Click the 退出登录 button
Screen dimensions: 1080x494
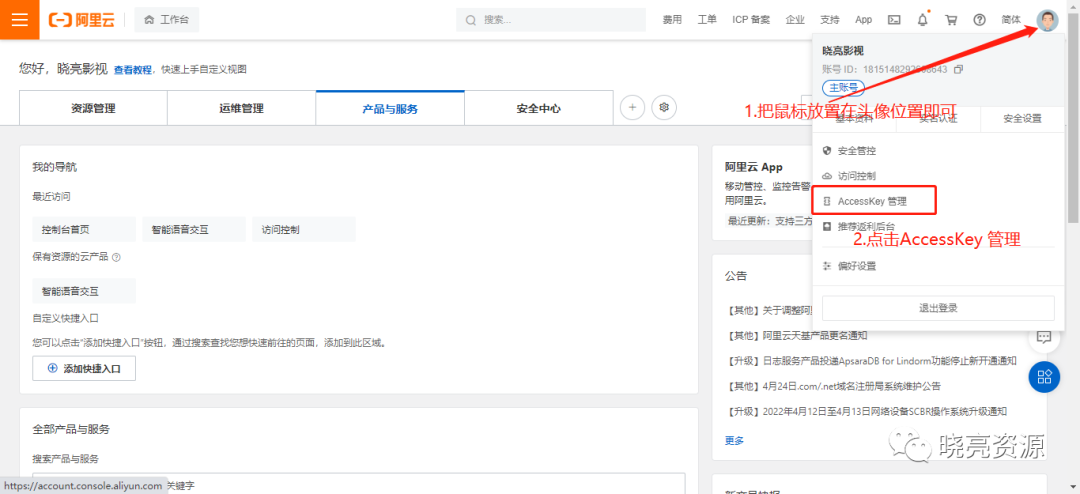[938, 308]
